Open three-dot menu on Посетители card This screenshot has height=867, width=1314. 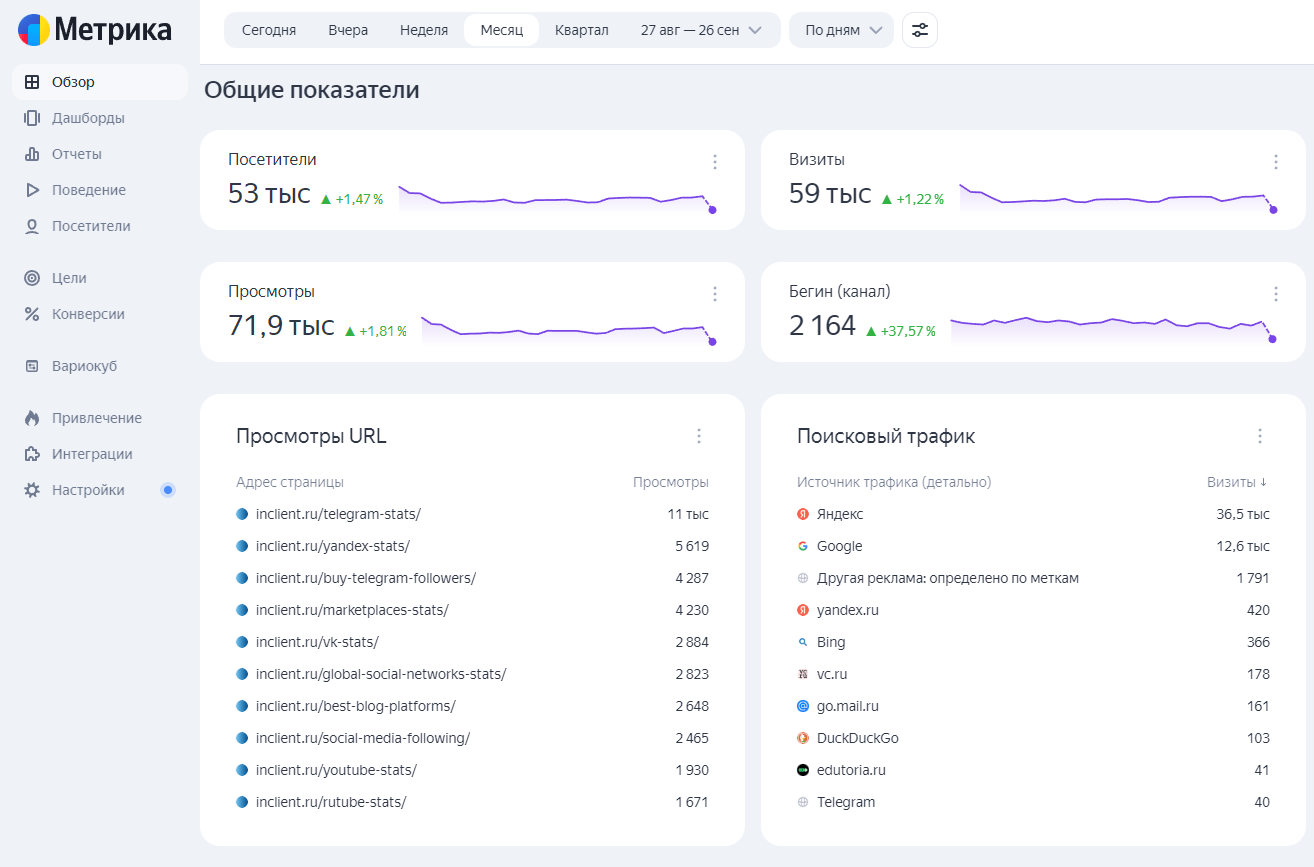click(x=715, y=162)
